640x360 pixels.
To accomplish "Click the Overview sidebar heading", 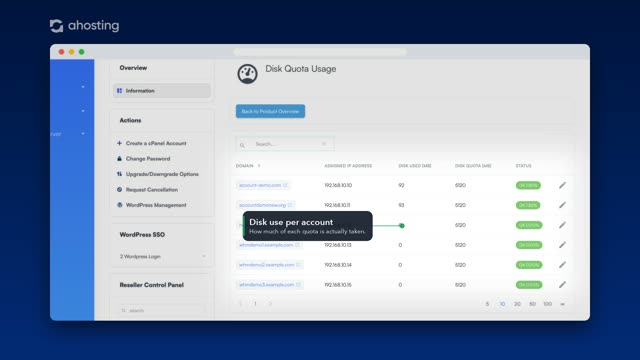I will tap(133, 68).
